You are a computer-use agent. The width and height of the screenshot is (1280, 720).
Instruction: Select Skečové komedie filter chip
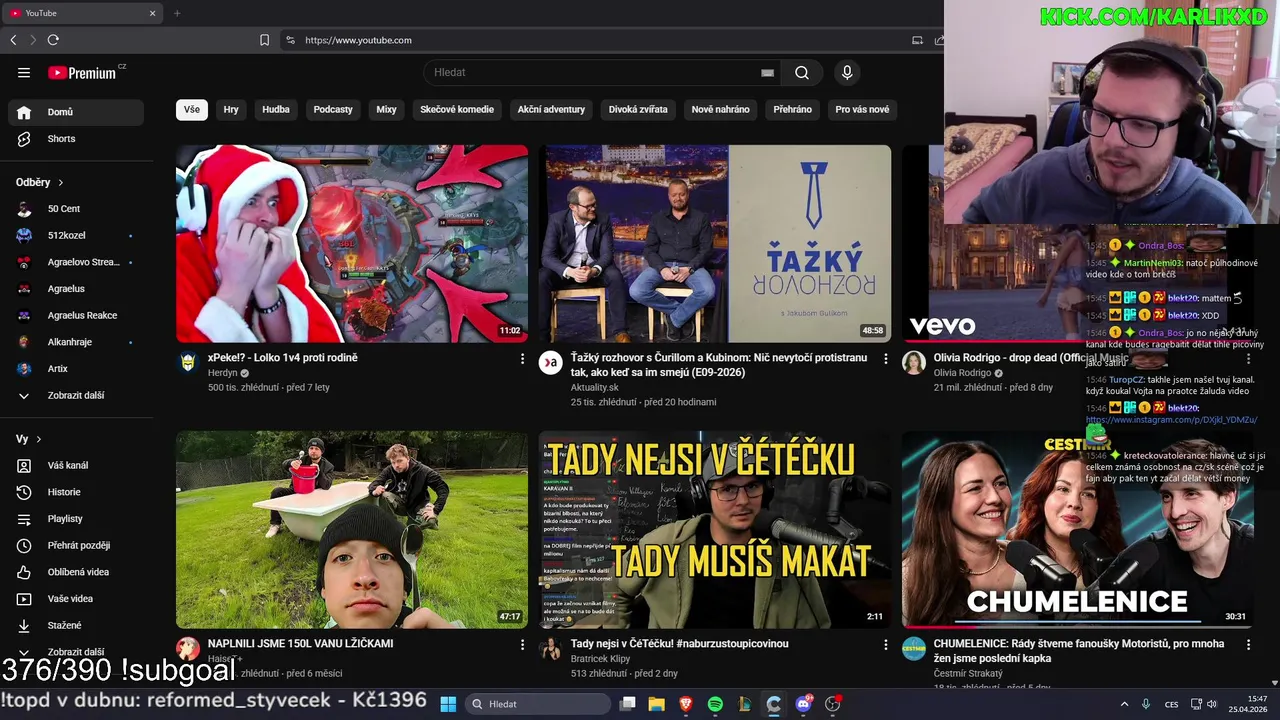click(457, 109)
